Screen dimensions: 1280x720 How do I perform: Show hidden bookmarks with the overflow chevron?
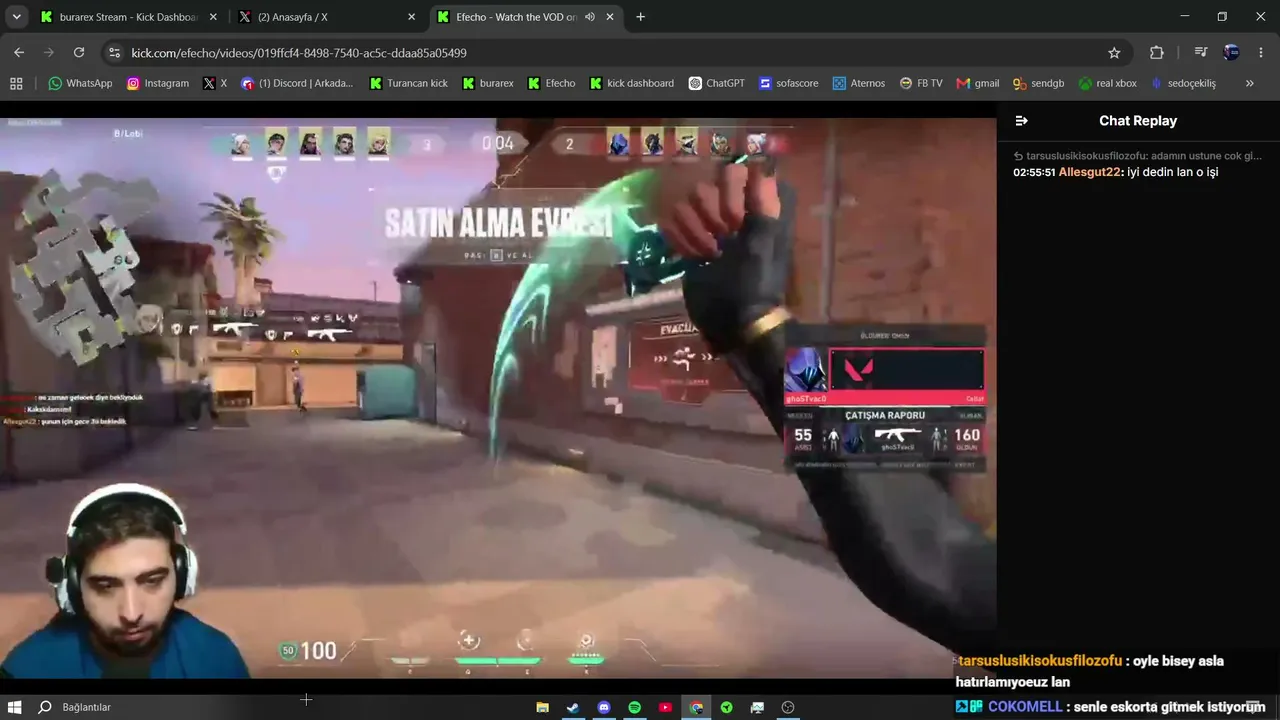1249,83
